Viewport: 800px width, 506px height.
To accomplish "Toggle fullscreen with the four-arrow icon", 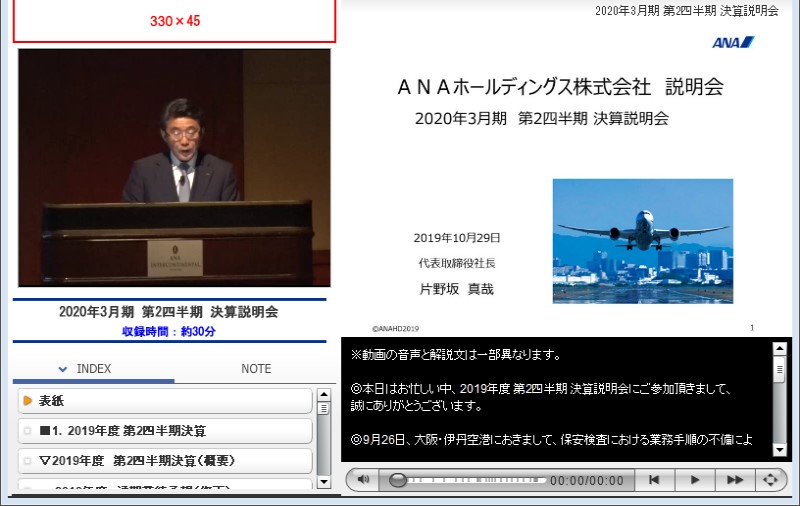I will click(x=770, y=480).
